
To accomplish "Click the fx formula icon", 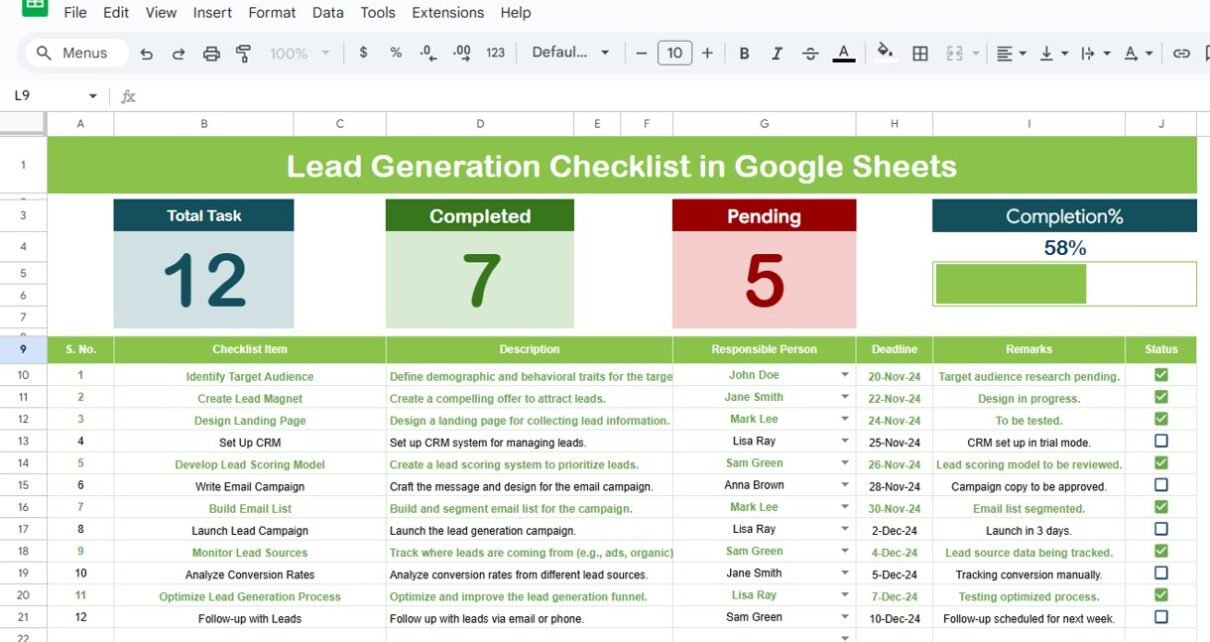I will click(x=128, y=97).
